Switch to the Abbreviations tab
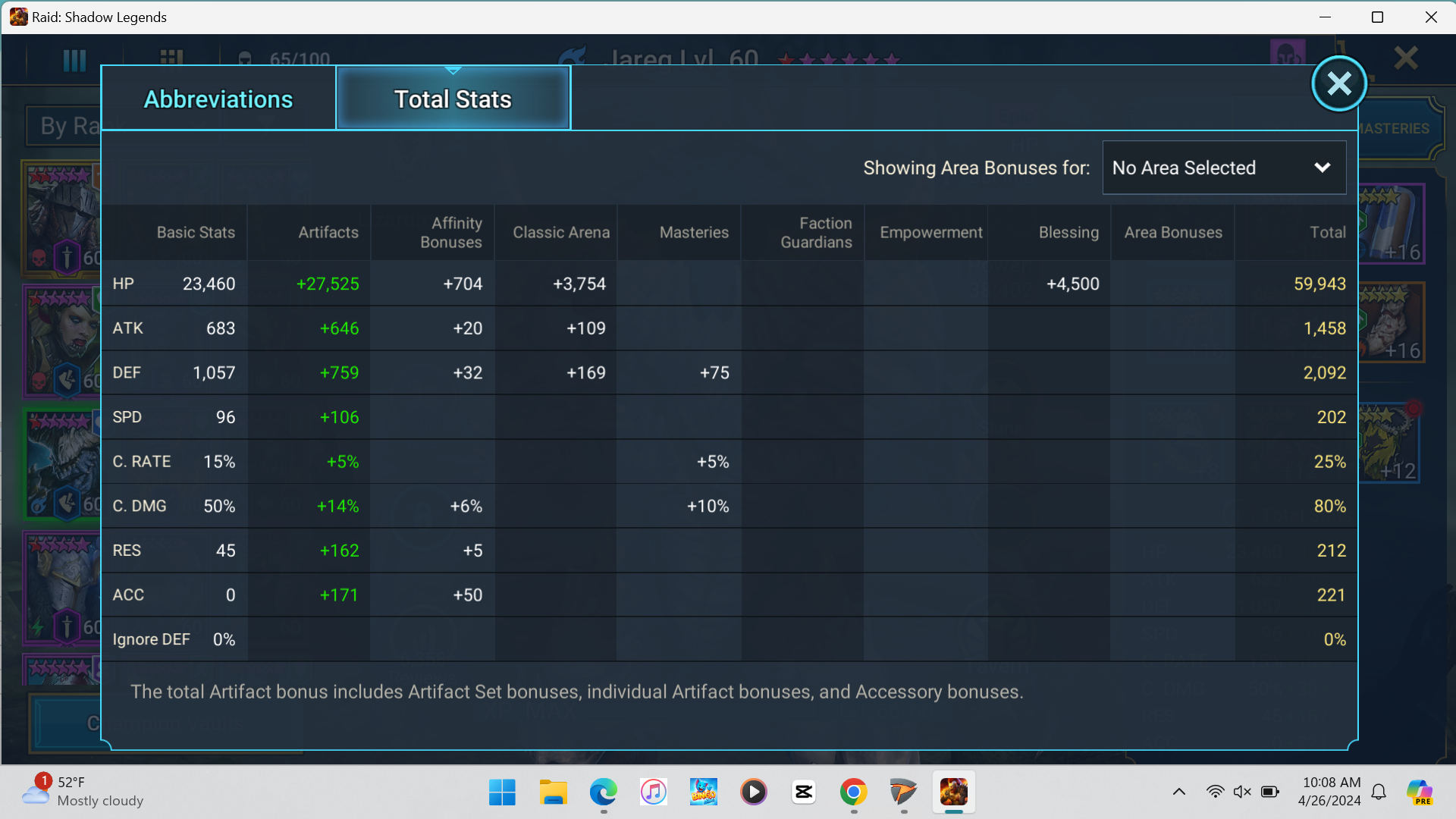 point(218,99)
